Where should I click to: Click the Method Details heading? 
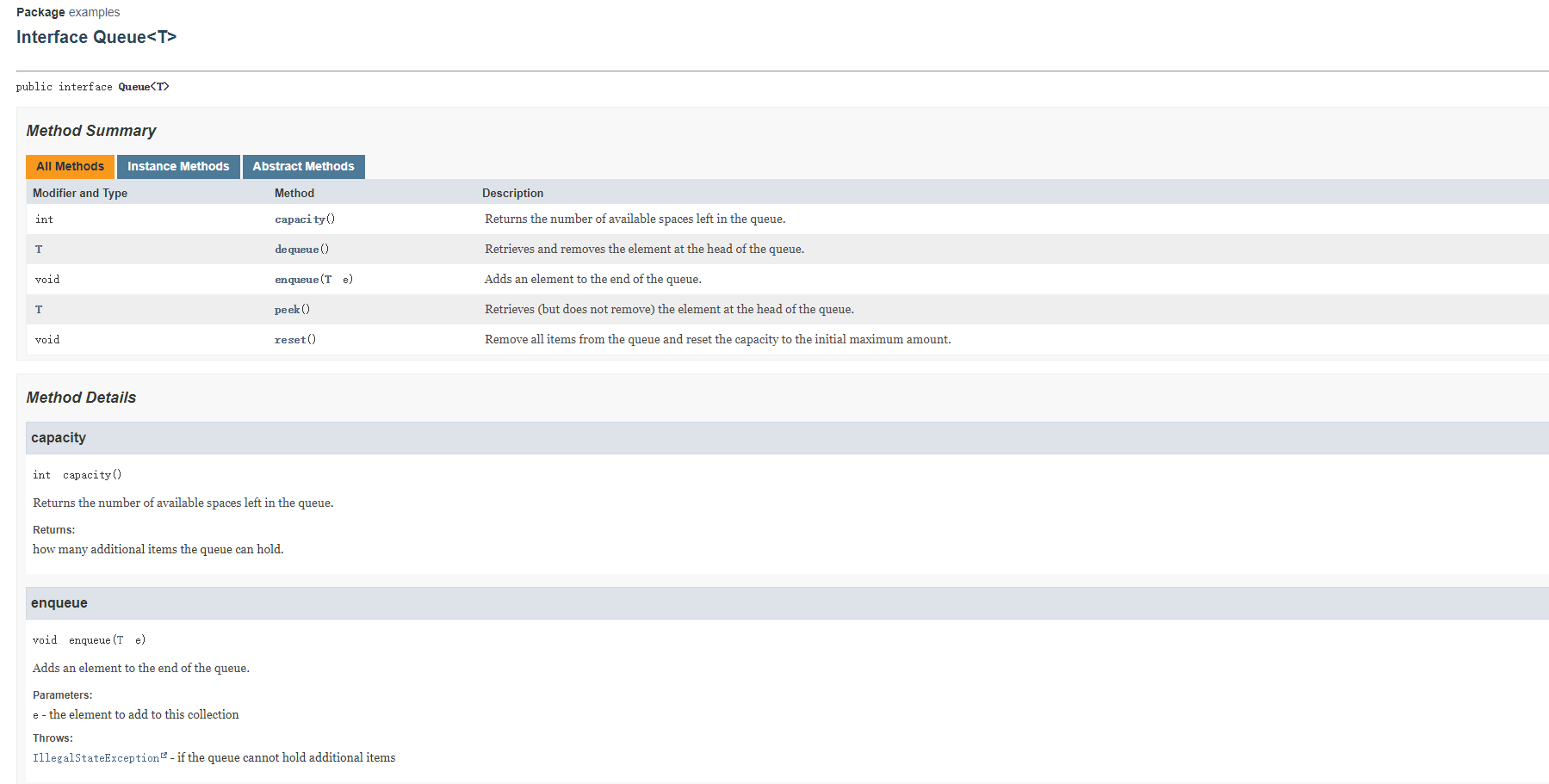click(x=81, y=398)
